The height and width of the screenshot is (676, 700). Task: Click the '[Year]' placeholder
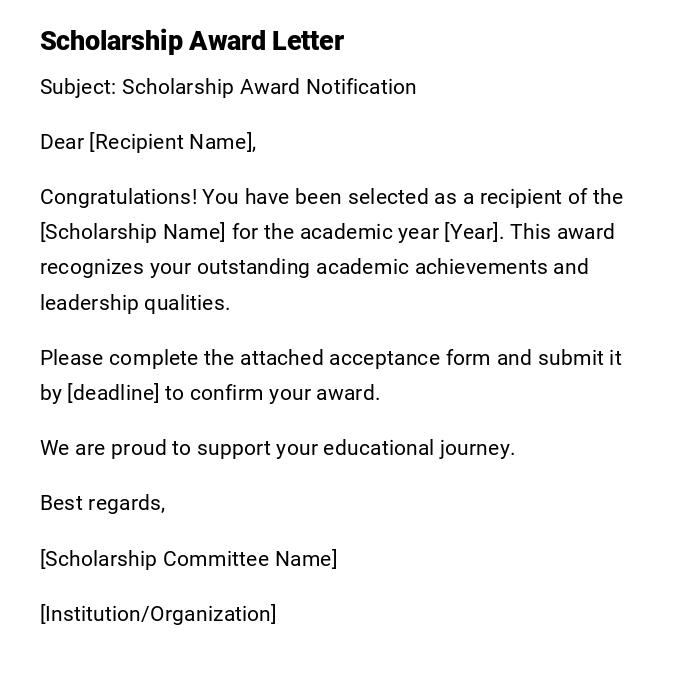click(474, 232)
